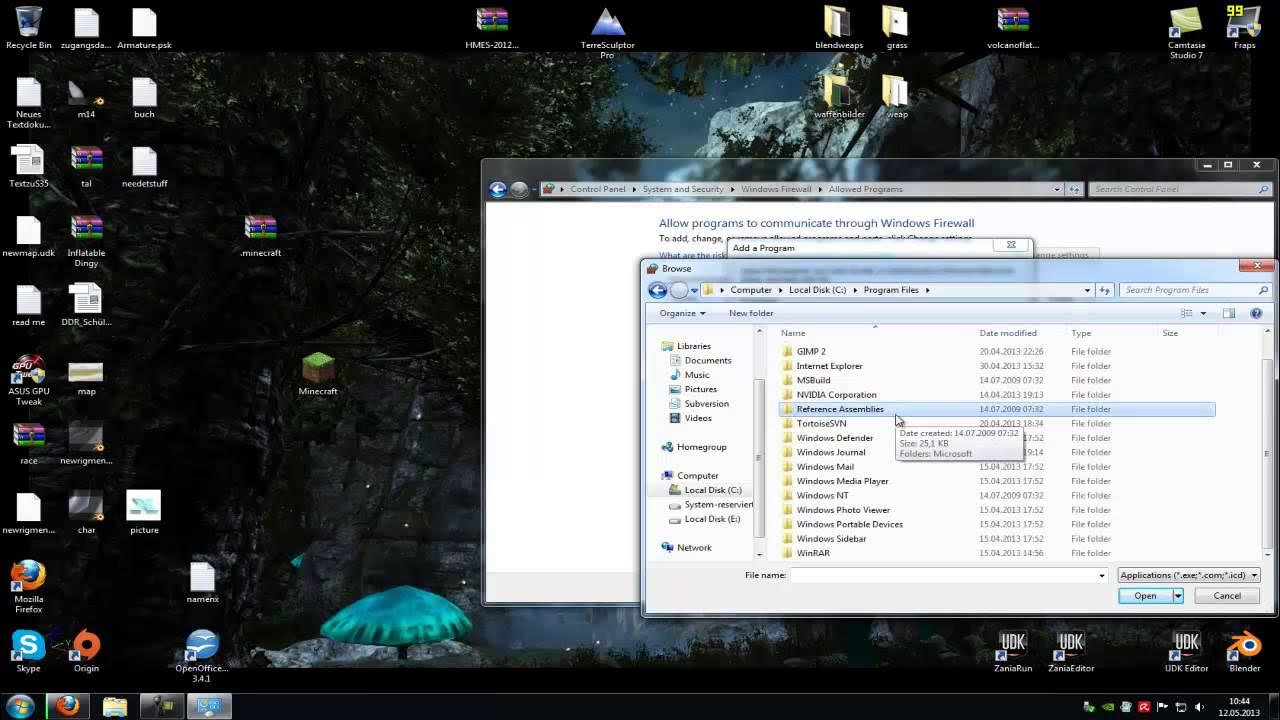Expand the Open button split arrow
This screenshot has width=1280, height=720.
(1178, 596)
